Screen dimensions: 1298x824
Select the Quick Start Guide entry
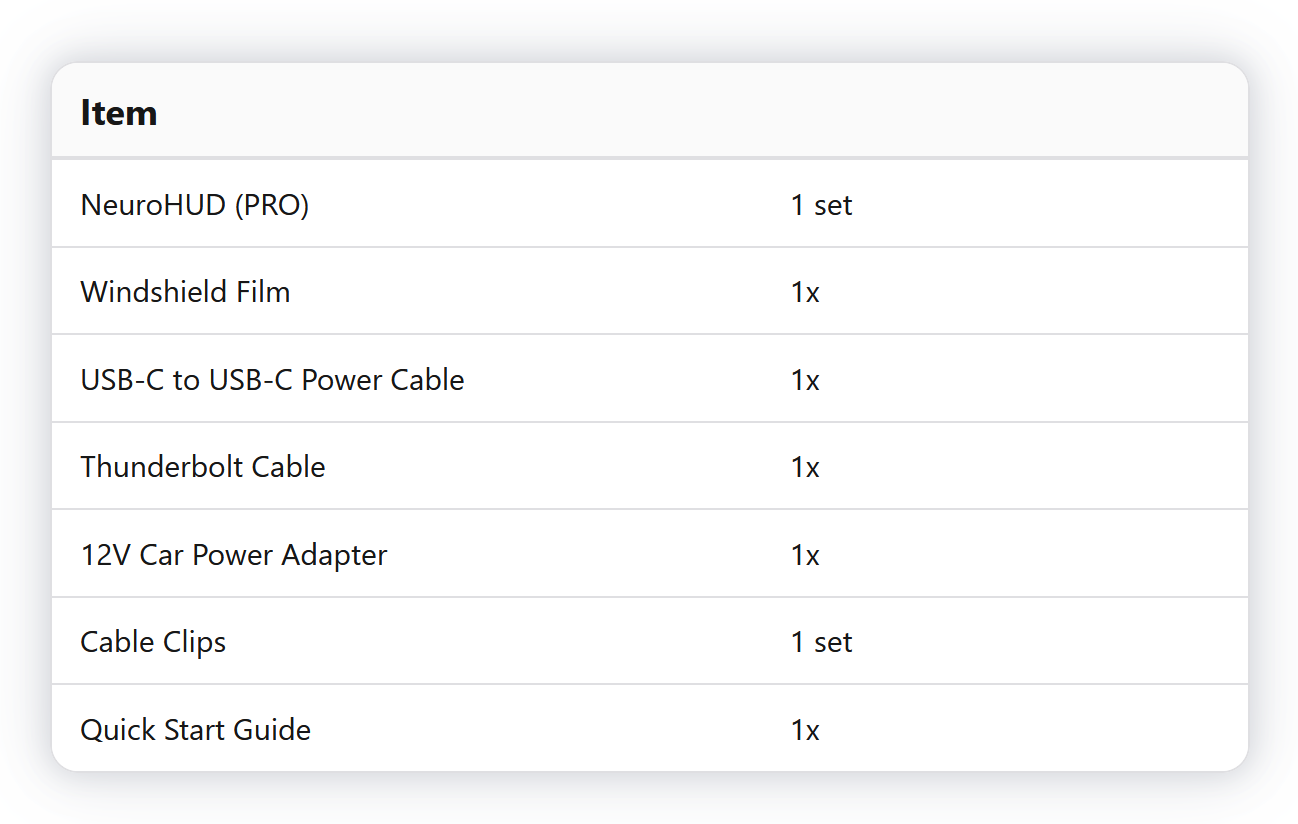click(x=195, y=730)
